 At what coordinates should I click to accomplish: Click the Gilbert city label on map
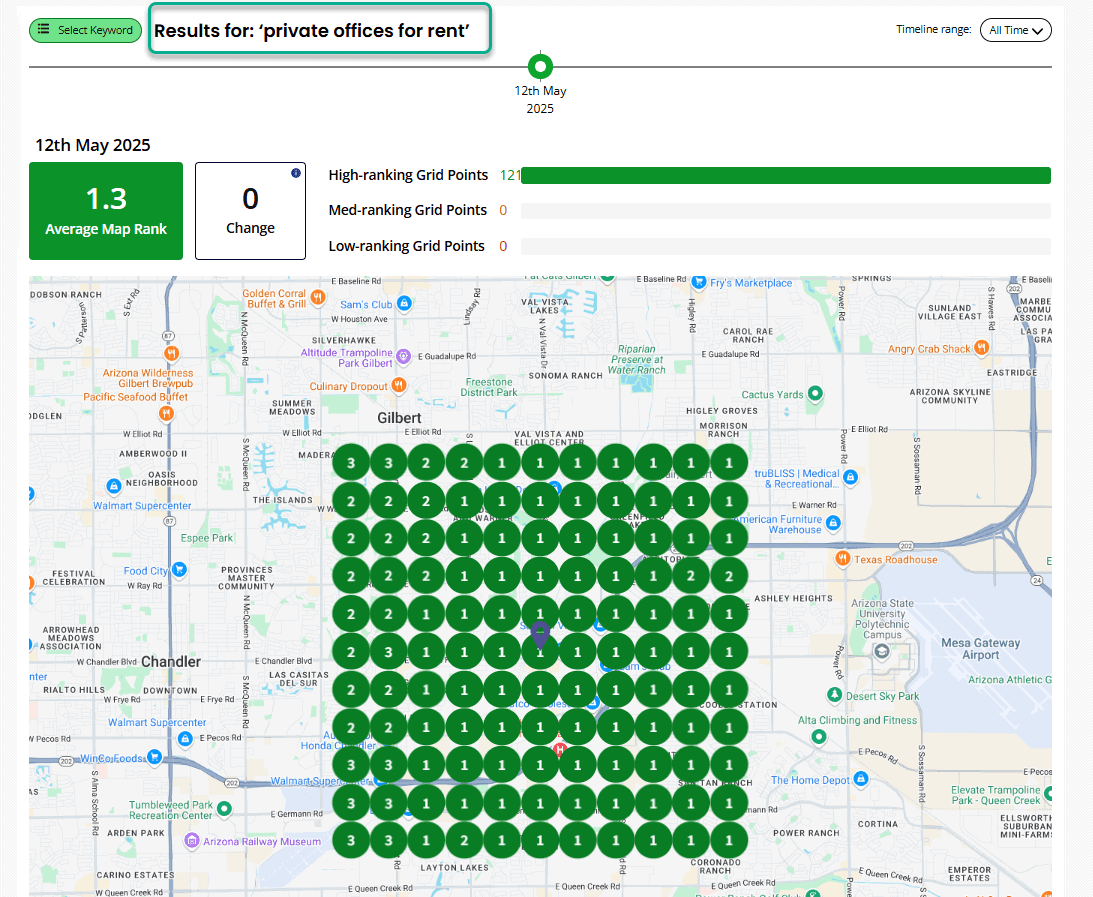pos(399,418)
